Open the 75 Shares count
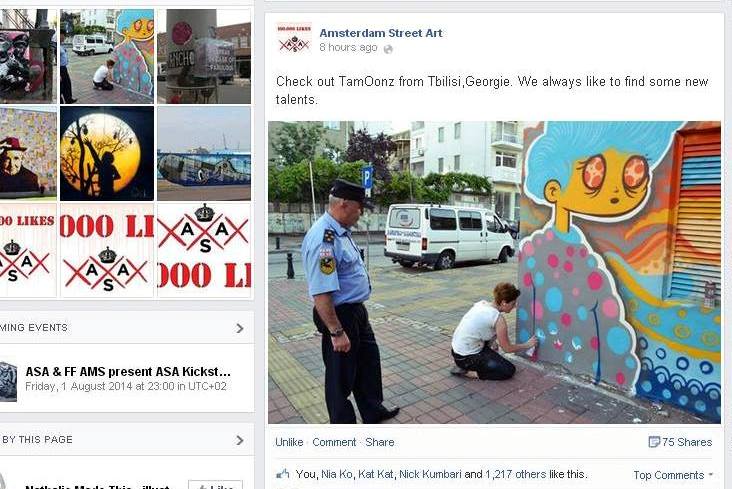732x489 pixels. pyautogui.click(x=687, y=442)
